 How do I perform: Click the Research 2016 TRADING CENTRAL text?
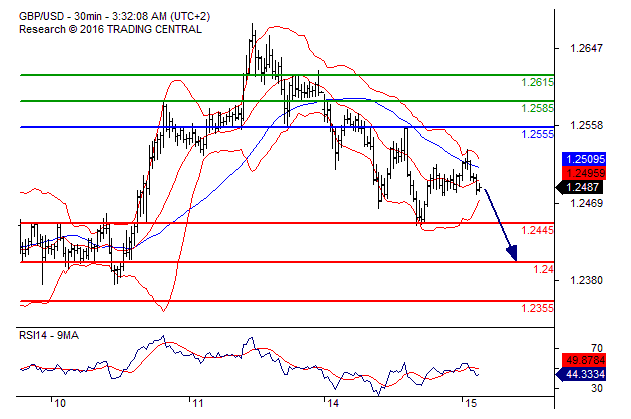pyautogui.click(x=110, y=29)
